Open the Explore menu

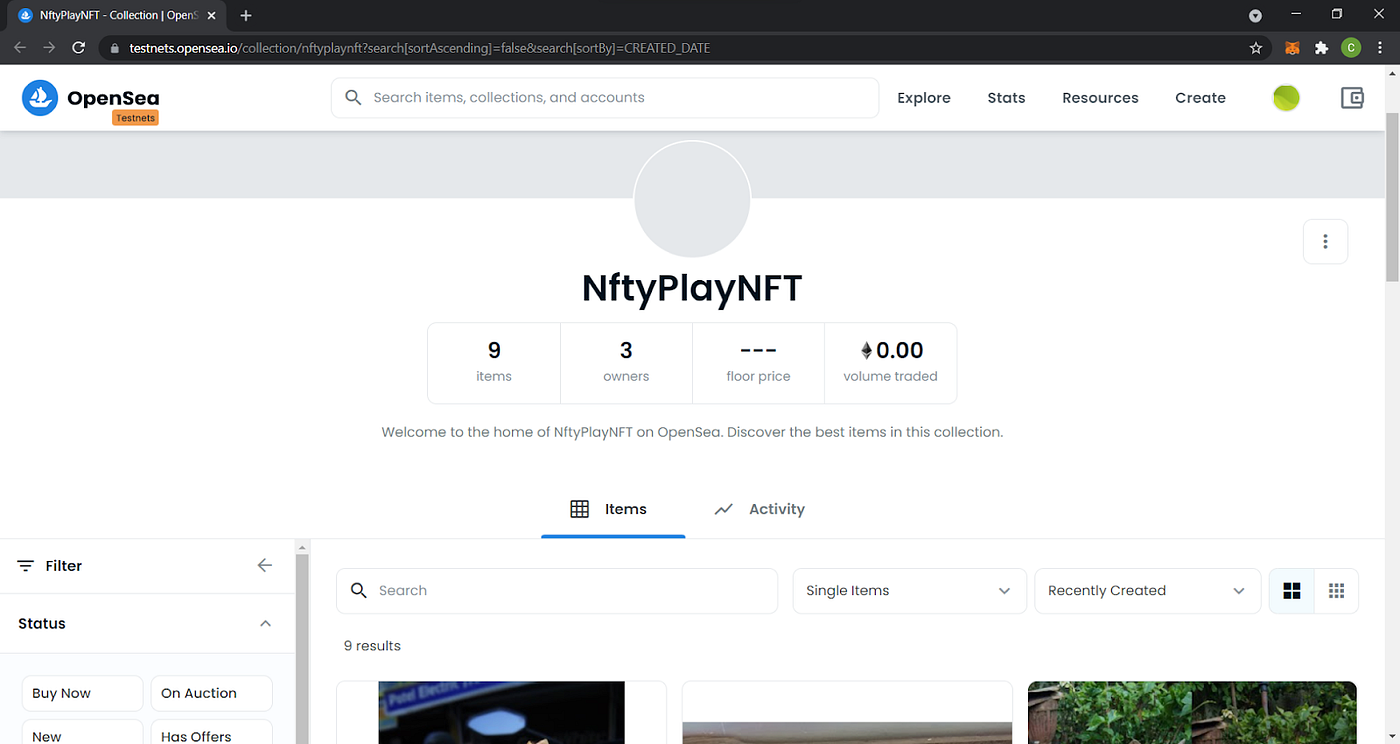tap(924, 98)
